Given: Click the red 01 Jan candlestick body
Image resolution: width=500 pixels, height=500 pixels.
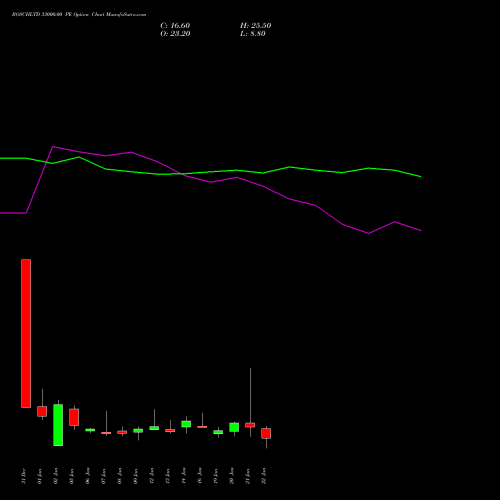Looking at the screenshot, I should (42, 411).
